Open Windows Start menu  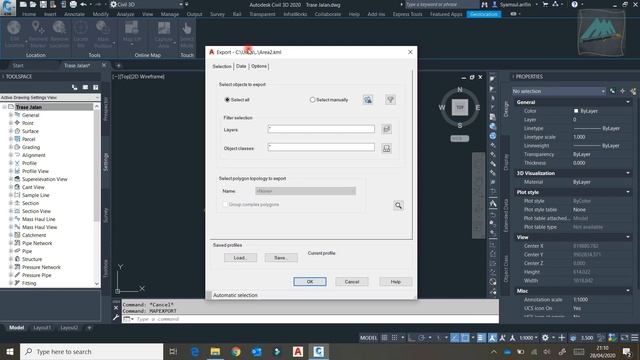coord(10,351)
